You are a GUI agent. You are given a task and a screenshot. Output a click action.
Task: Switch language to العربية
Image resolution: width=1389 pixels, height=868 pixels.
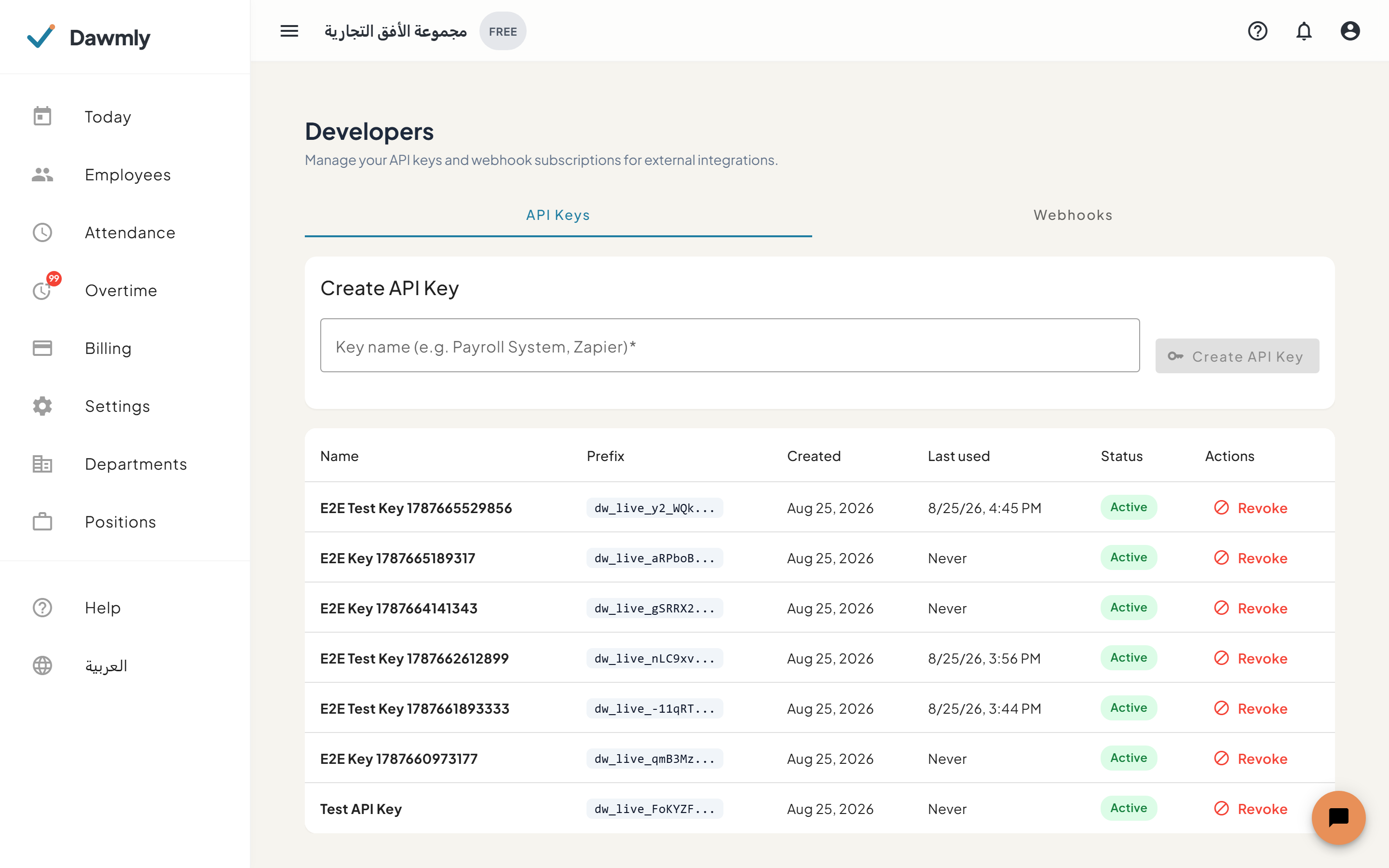106,666
